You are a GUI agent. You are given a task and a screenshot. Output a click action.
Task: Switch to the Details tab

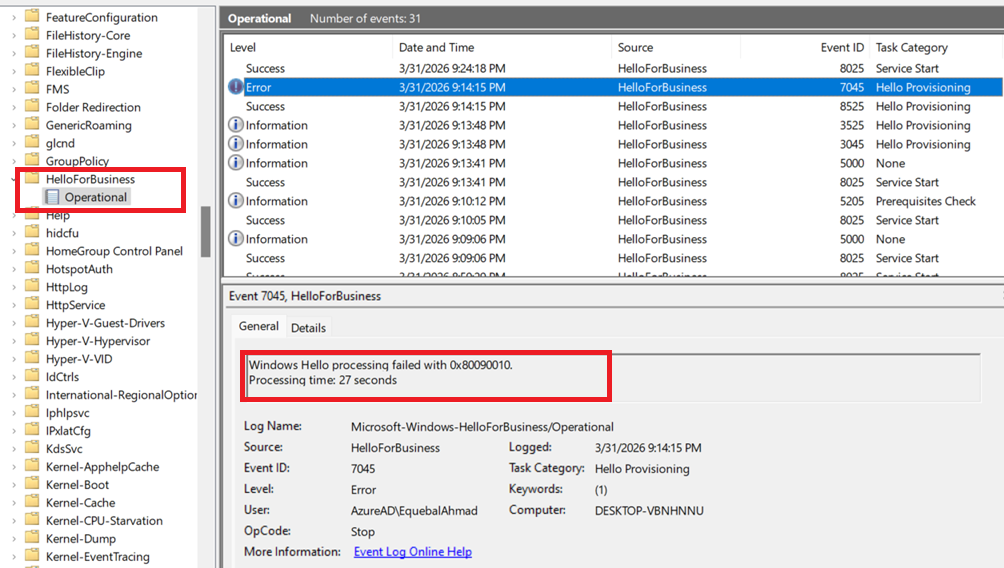(309, 327)
